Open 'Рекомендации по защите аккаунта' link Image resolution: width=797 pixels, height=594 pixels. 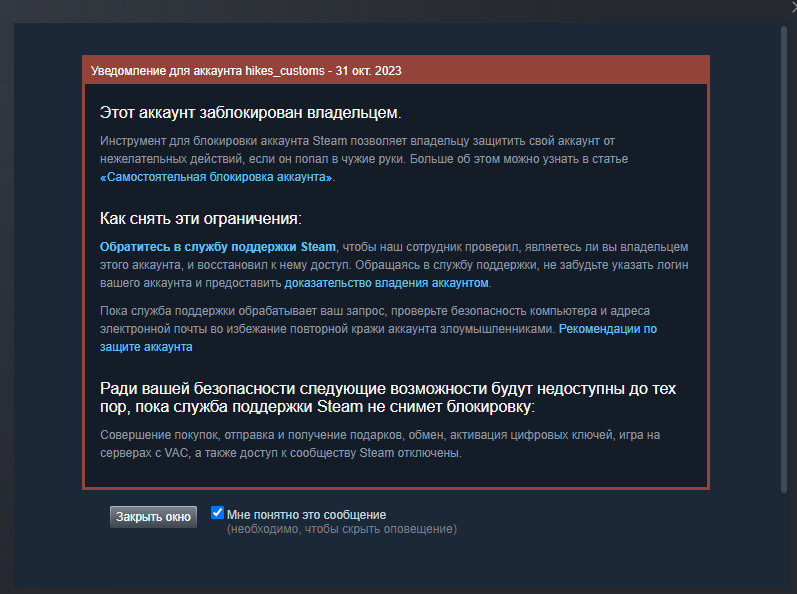pos(607,329)
